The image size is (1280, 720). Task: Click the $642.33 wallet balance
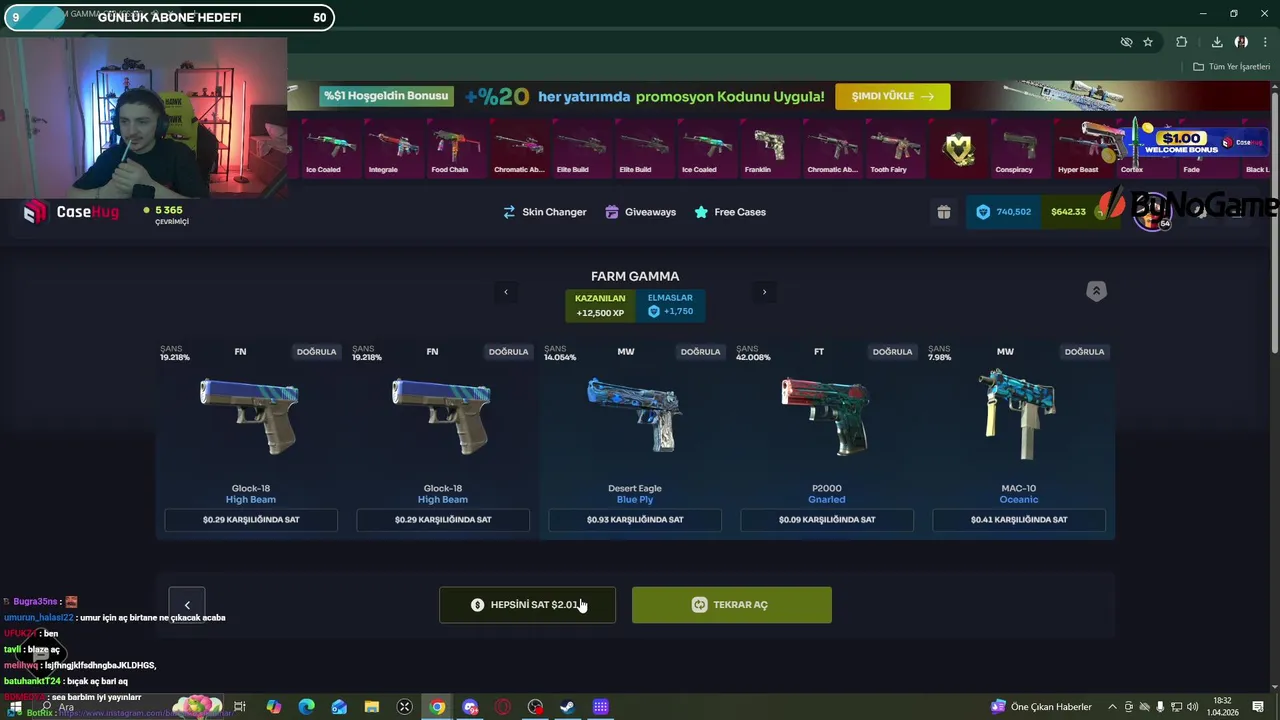coord(1068,212)
